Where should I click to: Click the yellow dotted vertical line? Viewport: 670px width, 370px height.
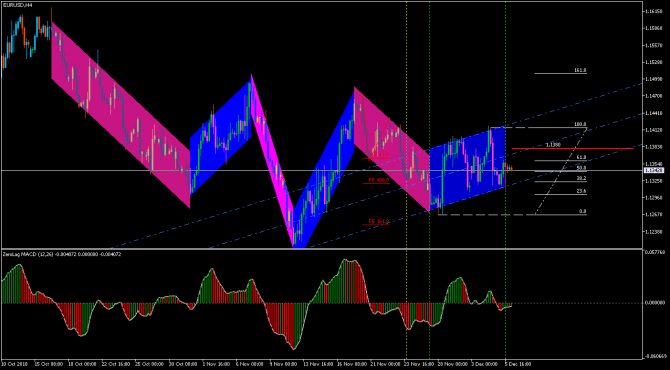pos(406,179)
